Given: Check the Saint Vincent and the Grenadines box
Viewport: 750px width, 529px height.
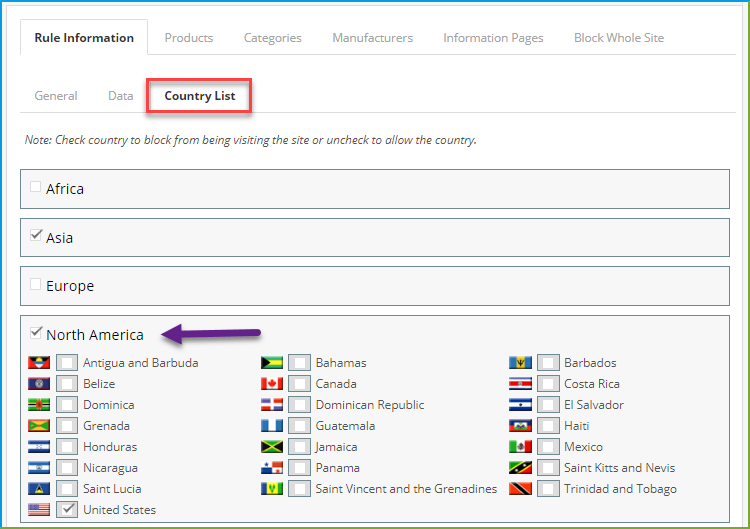Looking at the screenshot, I should point(299,489).
